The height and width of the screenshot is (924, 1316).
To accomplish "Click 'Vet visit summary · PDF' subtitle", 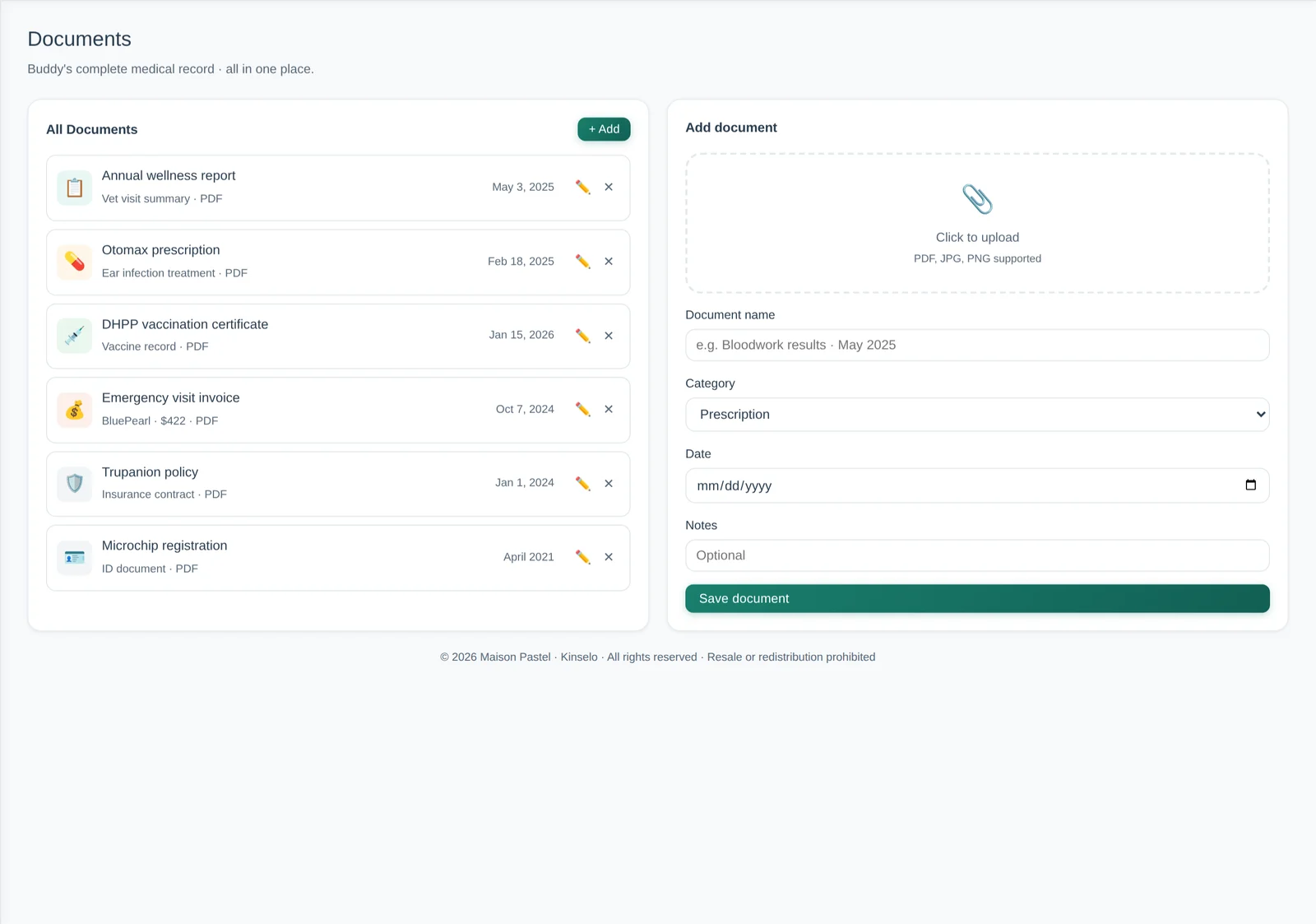I will click(162, 199).
